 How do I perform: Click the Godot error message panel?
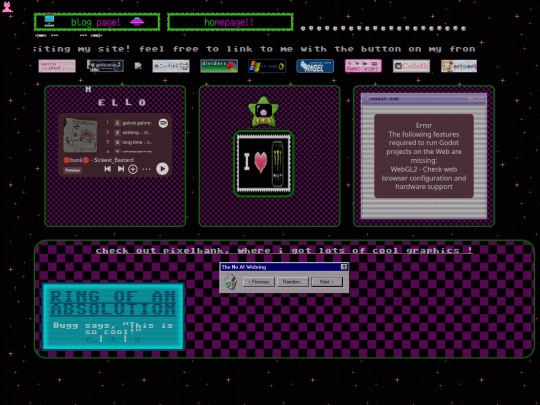[424, 156]
